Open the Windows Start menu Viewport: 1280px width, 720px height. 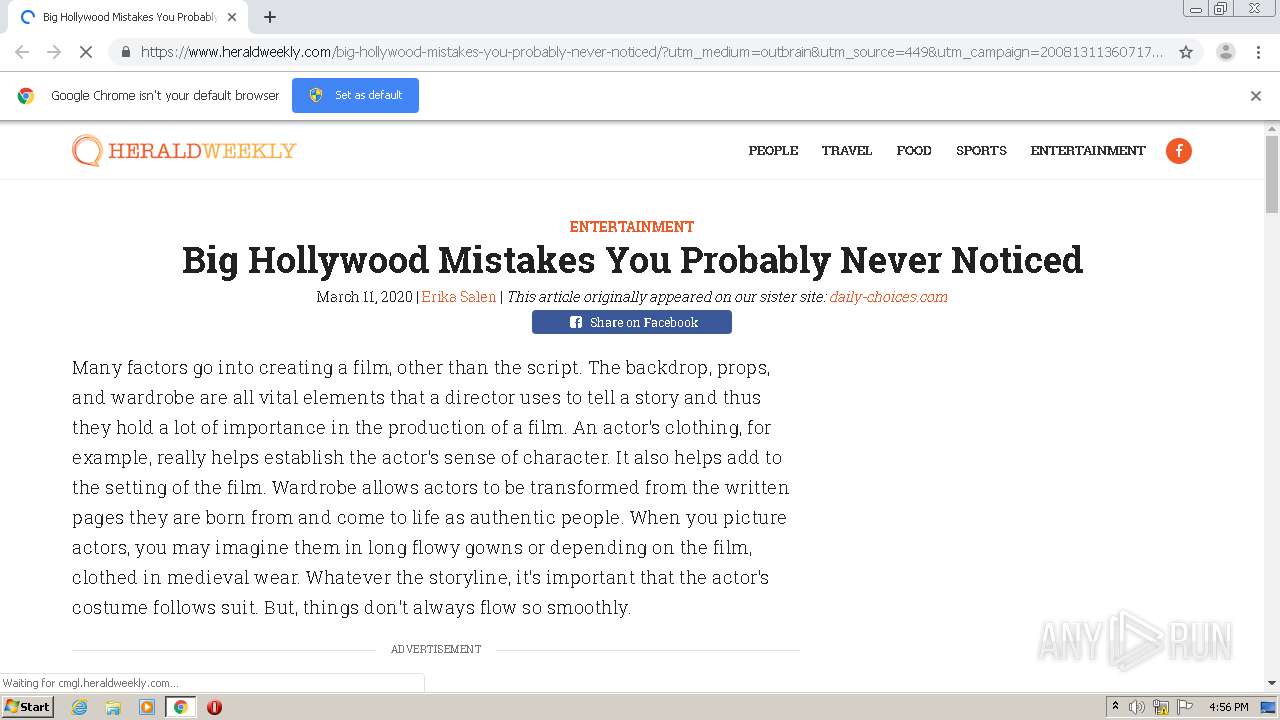point(28,706)
